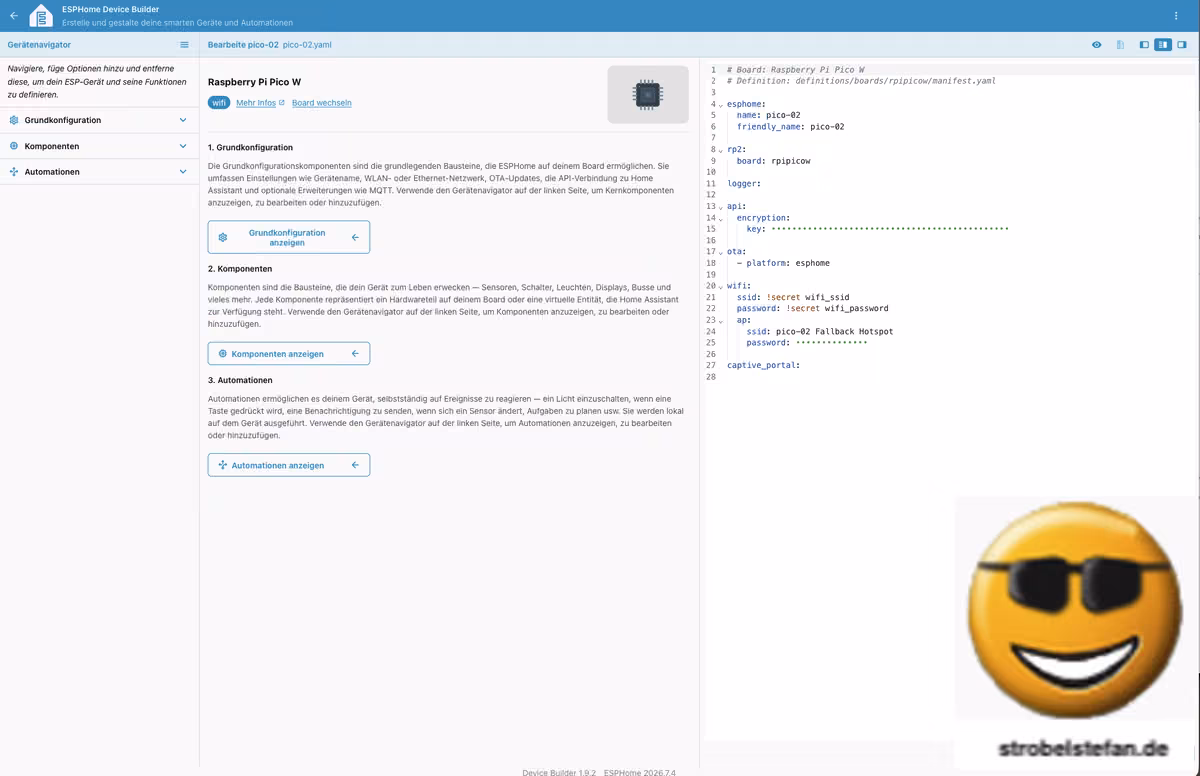1200x776 pixels.
Task: Fold the esphome block at line 4
Action: (x=721, y=104)
